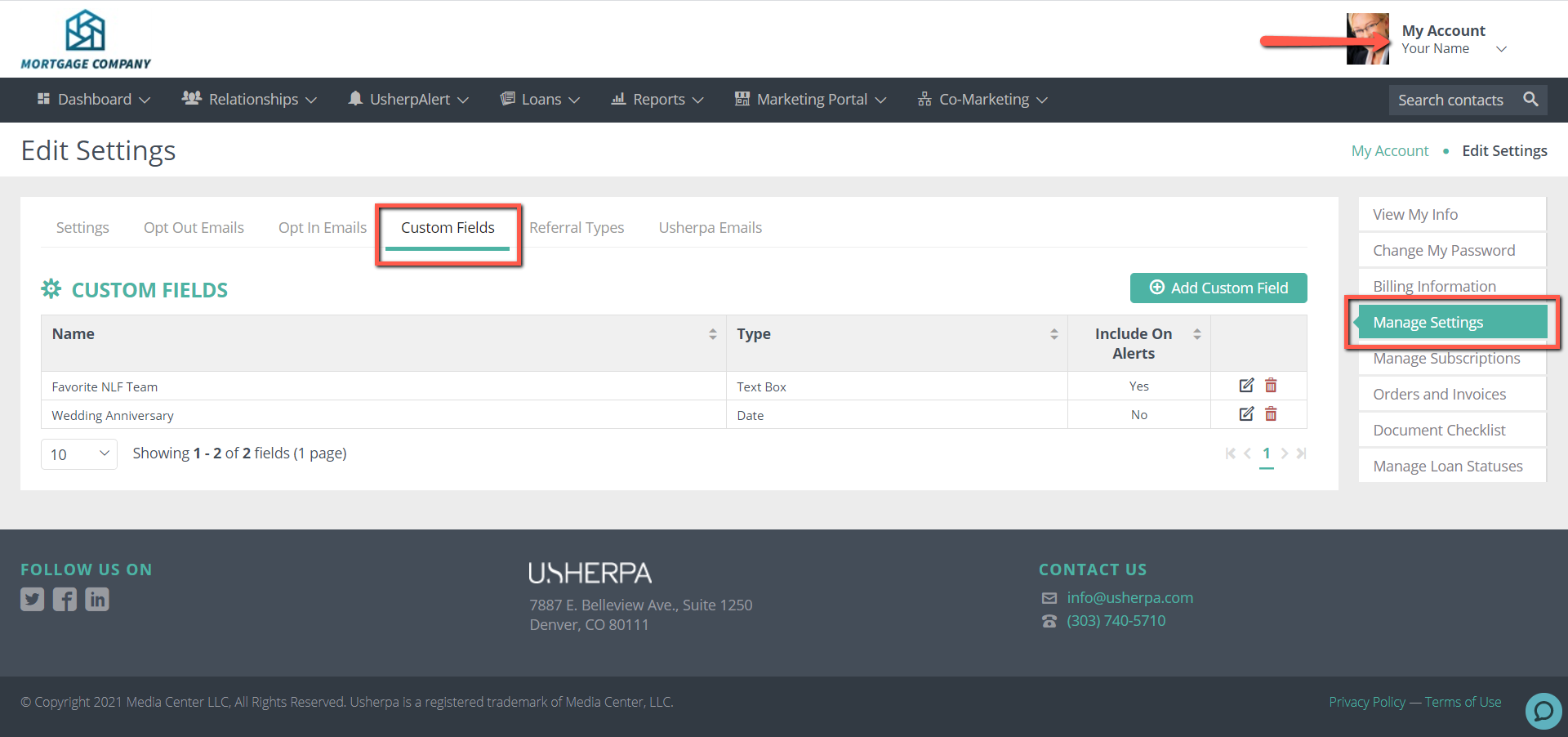Viewport: 1568px width, 737px height.
Task: Open the Opt Out Emails tab
Action: 194,228
